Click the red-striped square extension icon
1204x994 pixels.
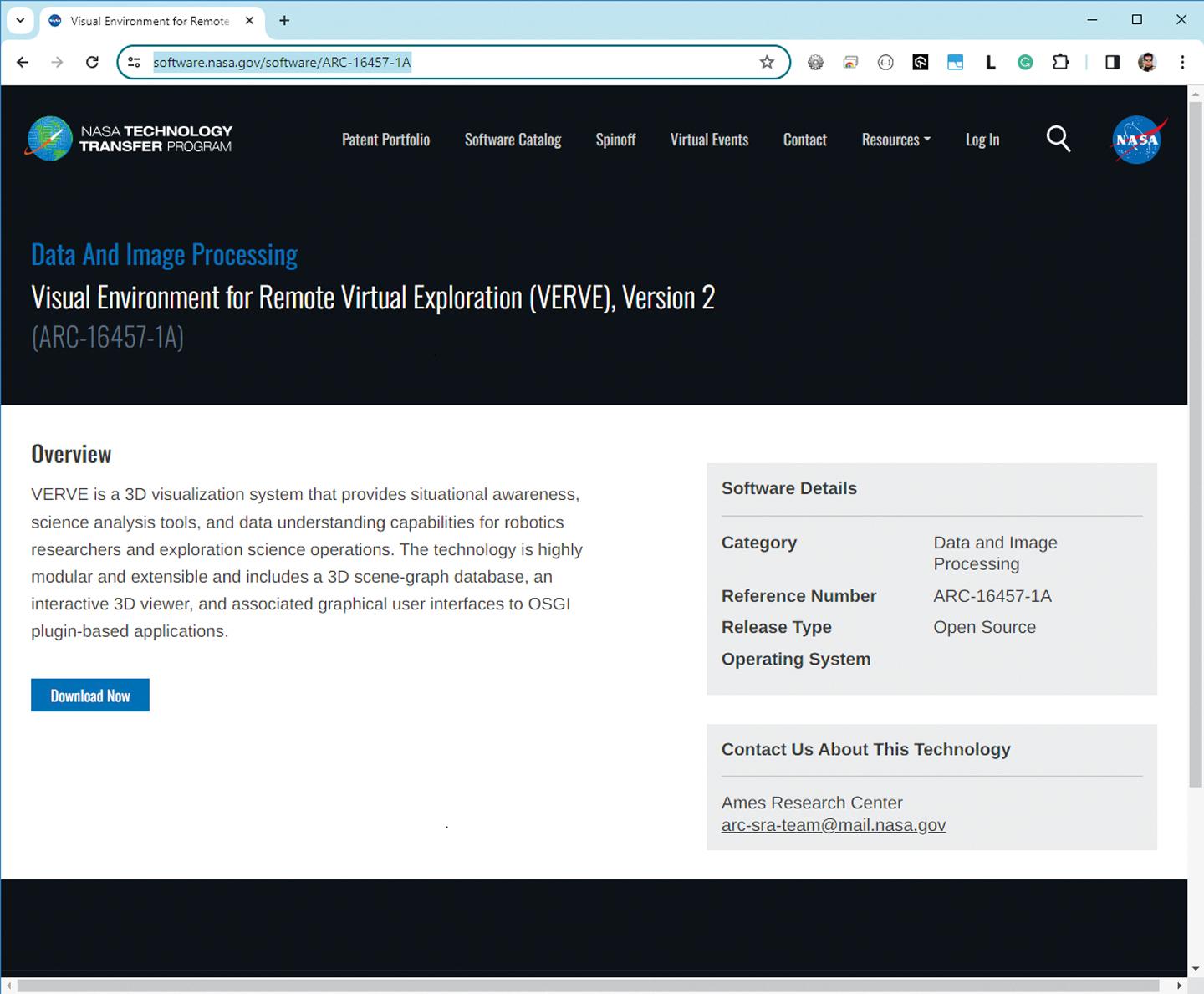(850, 62)
